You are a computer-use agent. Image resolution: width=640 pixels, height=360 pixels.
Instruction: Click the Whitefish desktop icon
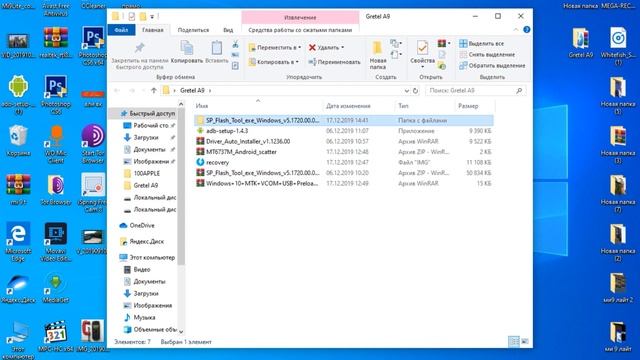coord(618,46)
